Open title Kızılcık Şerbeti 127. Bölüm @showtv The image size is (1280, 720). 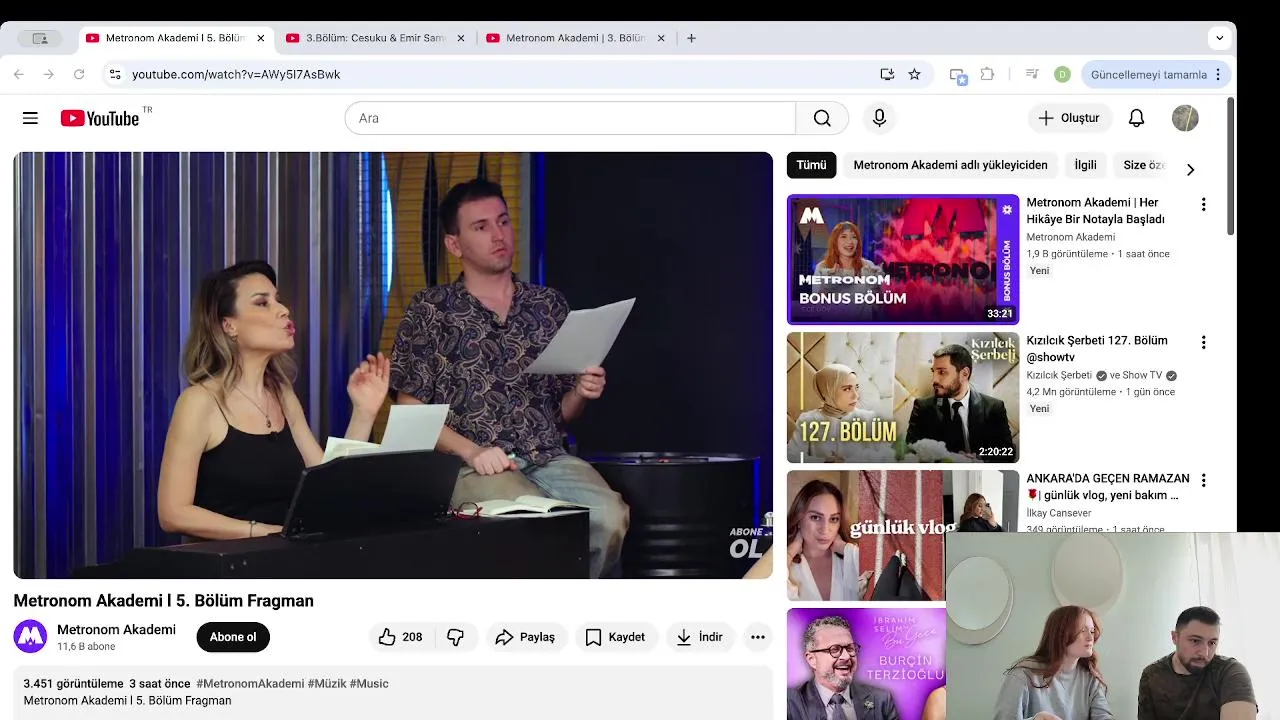(1097, 349)
